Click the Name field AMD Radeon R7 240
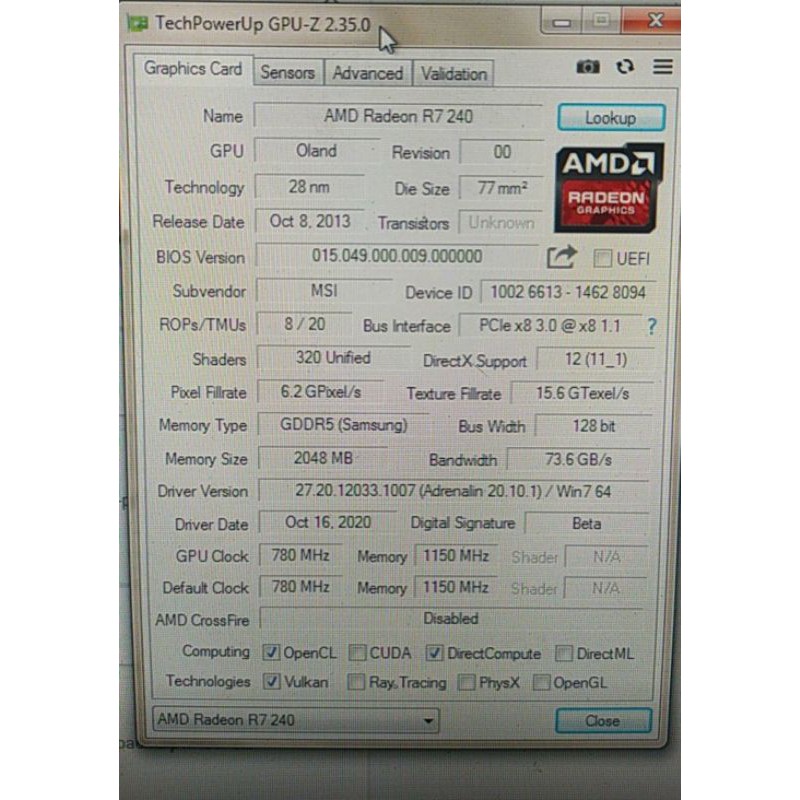This screenshot has height=800, width=800. 398,116
